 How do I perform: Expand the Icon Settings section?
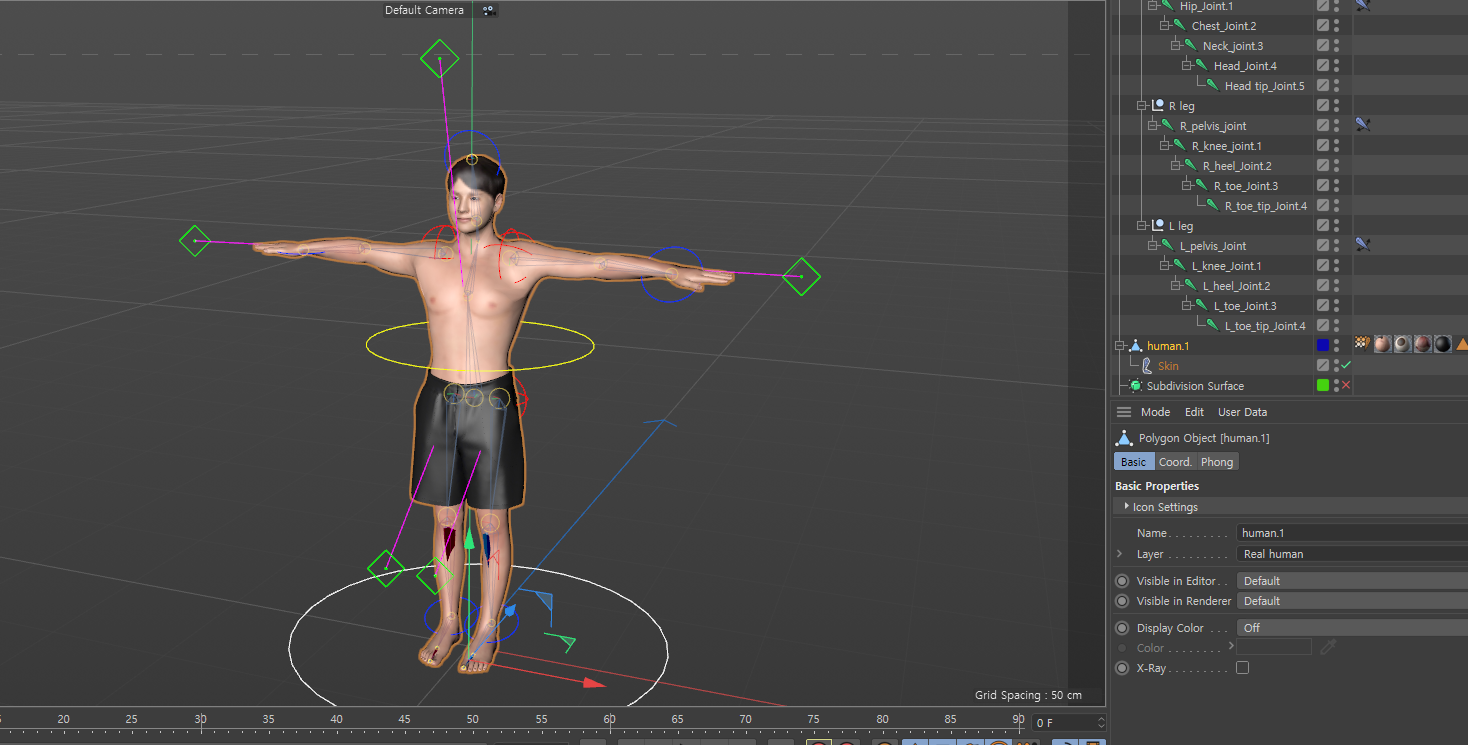pos(1127,506)
